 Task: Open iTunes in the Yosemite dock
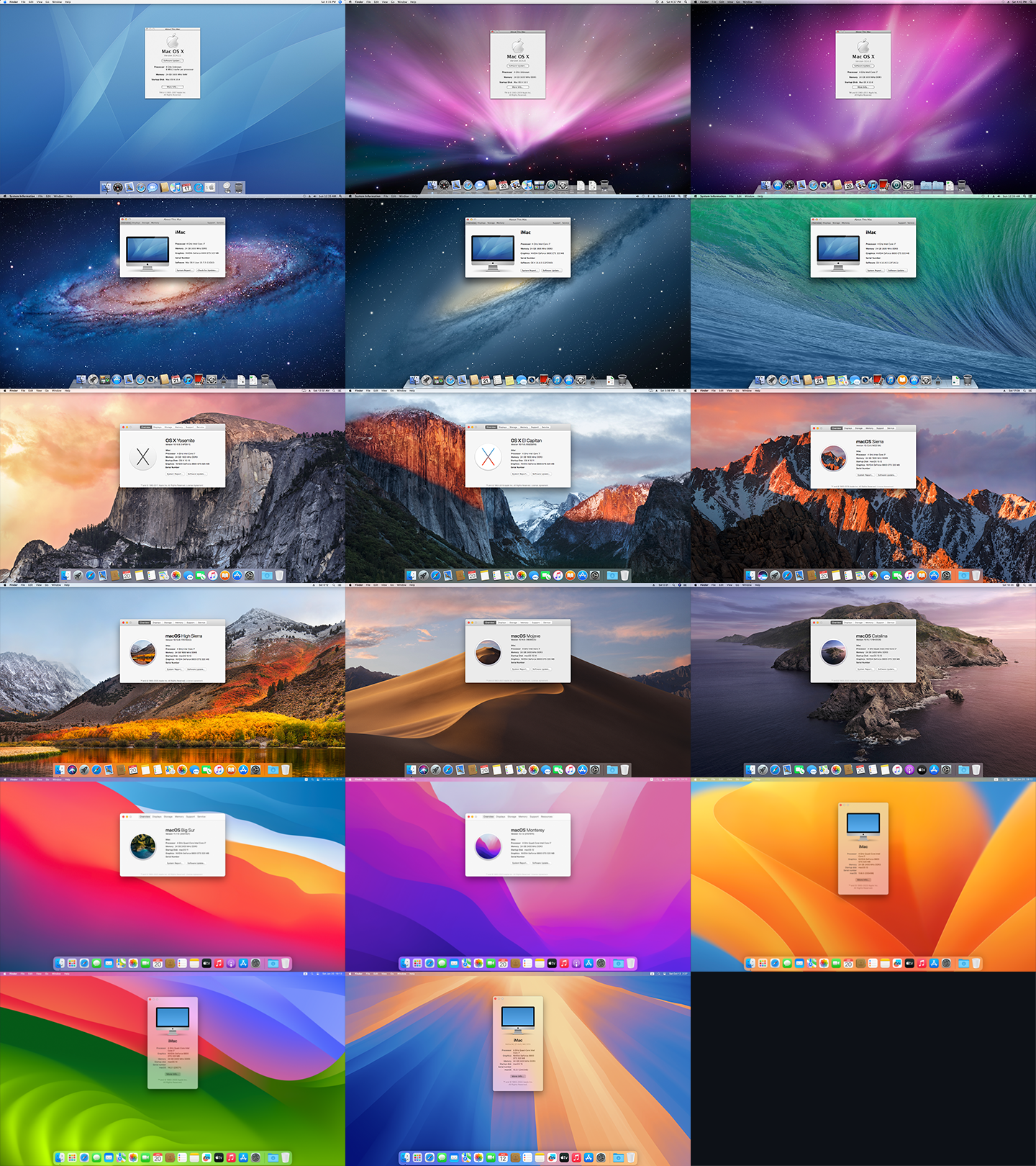(x=212, y=576)
